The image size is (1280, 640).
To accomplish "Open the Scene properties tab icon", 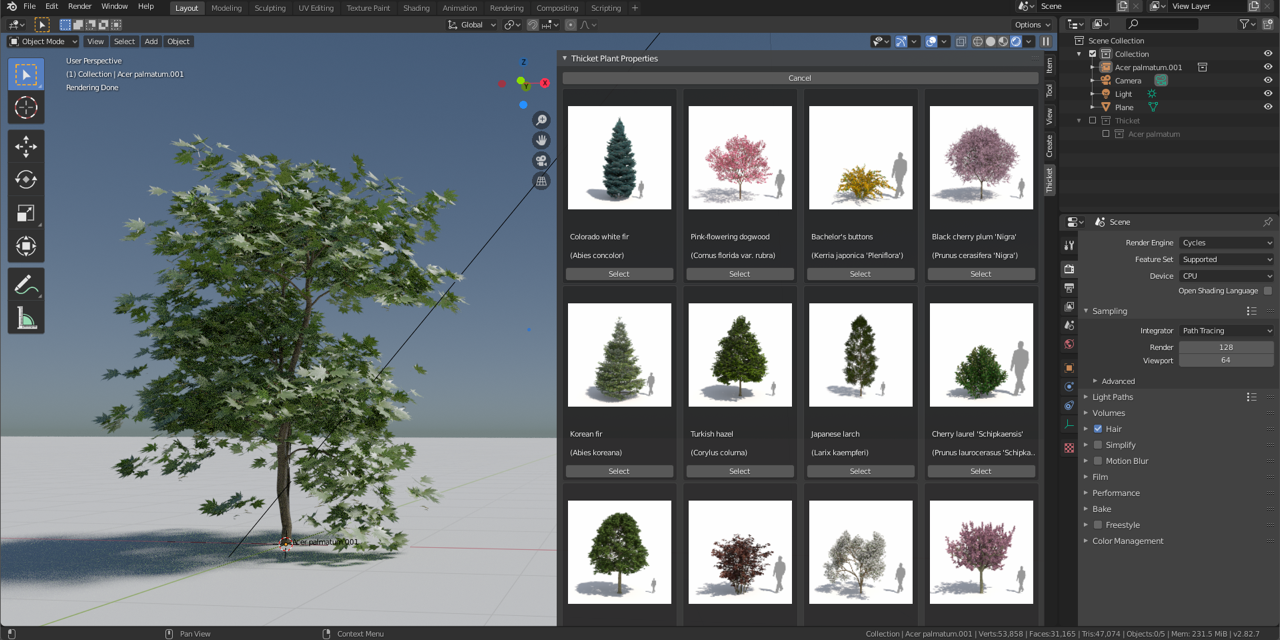I will point(1069,326).
